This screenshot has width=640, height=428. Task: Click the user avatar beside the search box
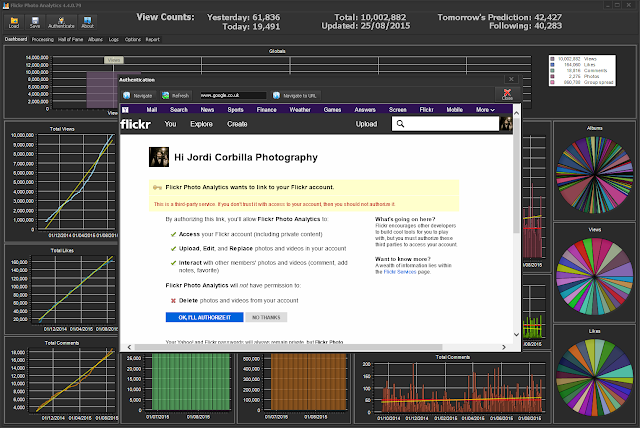pyautogui.click(x=506, y=124)
